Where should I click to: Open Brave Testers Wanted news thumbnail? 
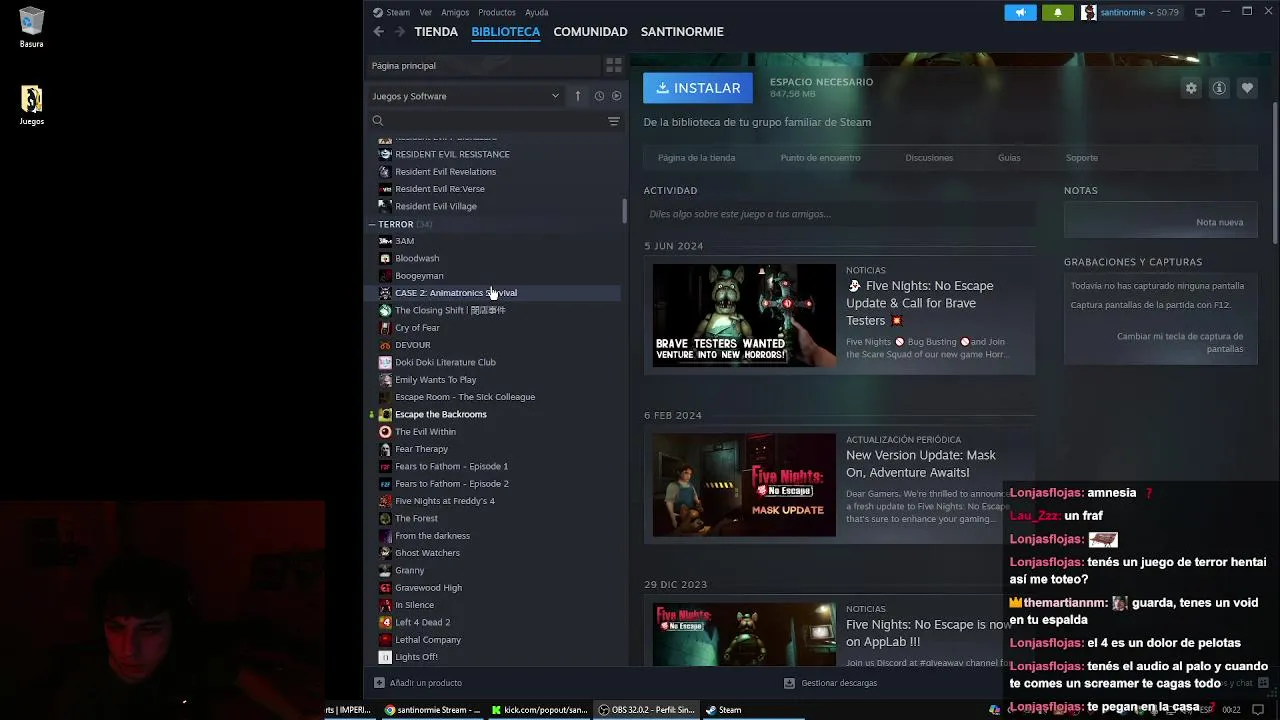(x=744, y=315)
